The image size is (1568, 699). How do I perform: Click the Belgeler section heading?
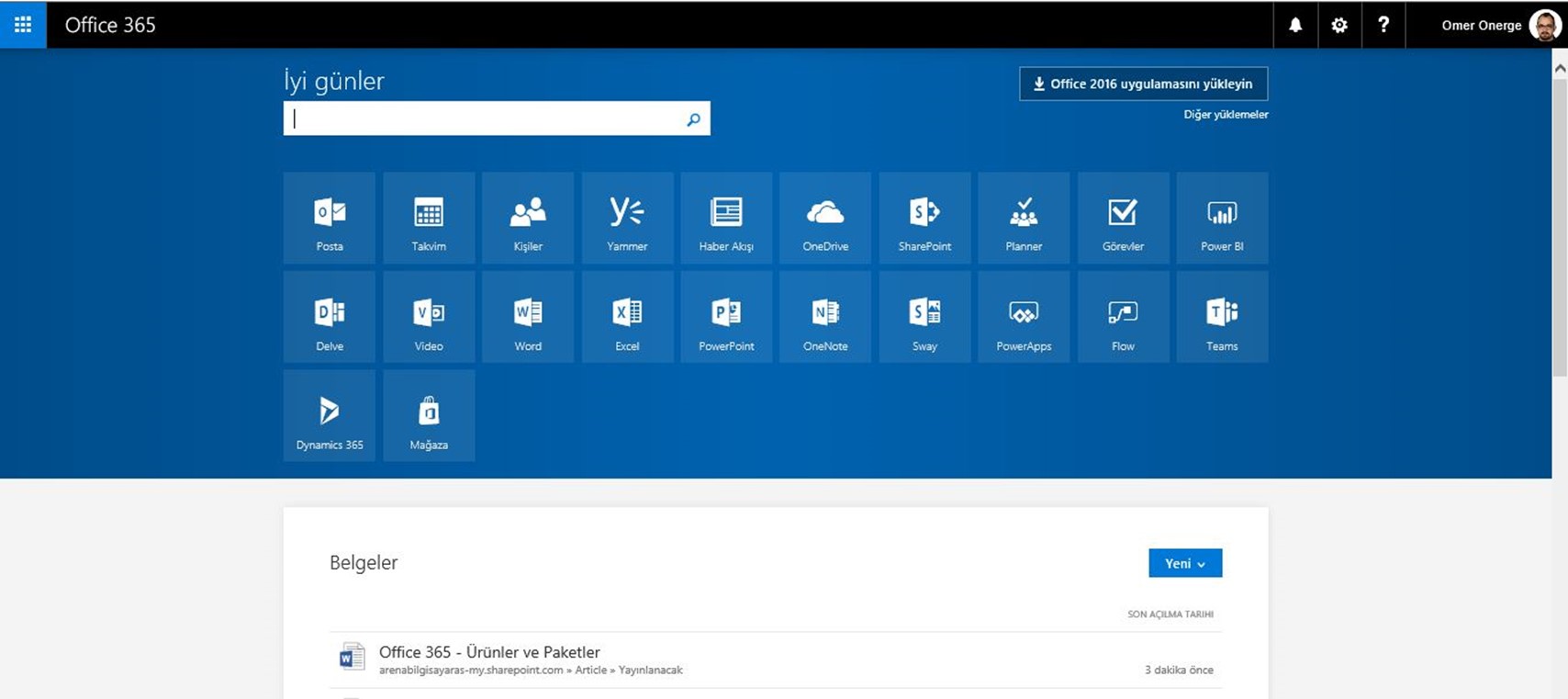[364, 563]
